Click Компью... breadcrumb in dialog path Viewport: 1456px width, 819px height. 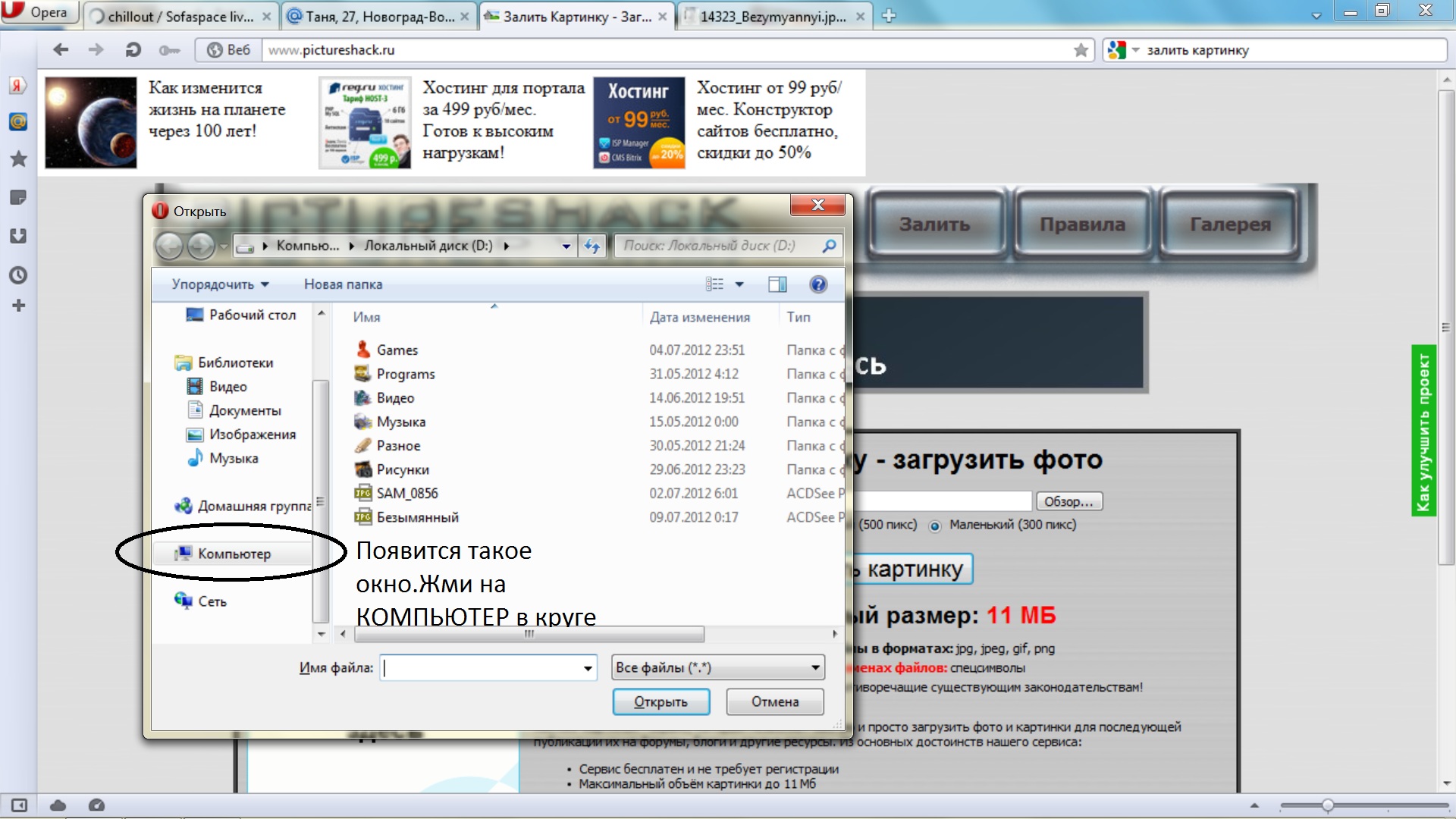[307, 246]
